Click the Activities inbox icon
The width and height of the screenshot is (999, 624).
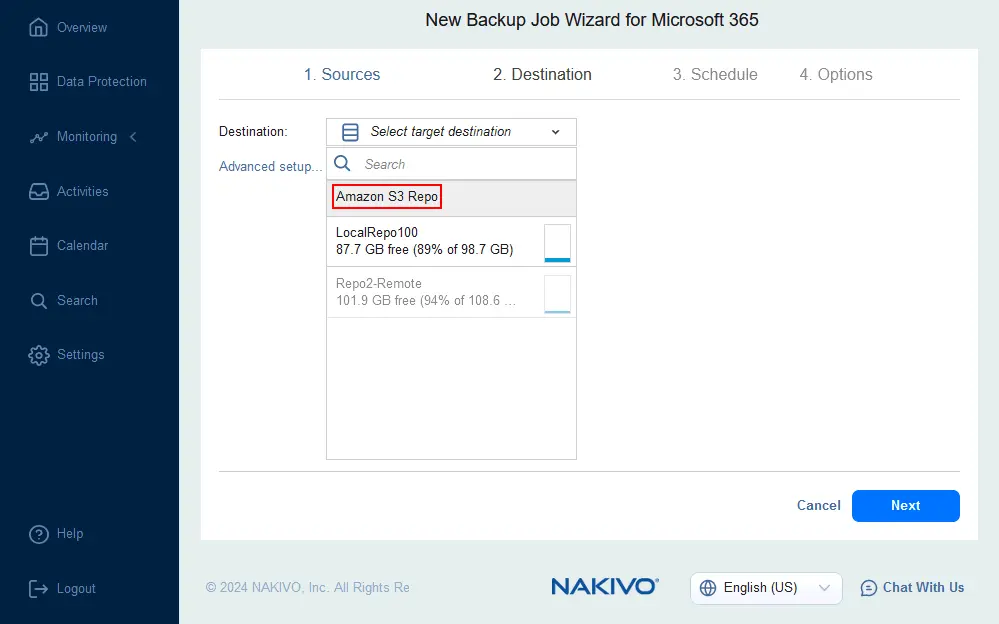(x=38, y=191)
